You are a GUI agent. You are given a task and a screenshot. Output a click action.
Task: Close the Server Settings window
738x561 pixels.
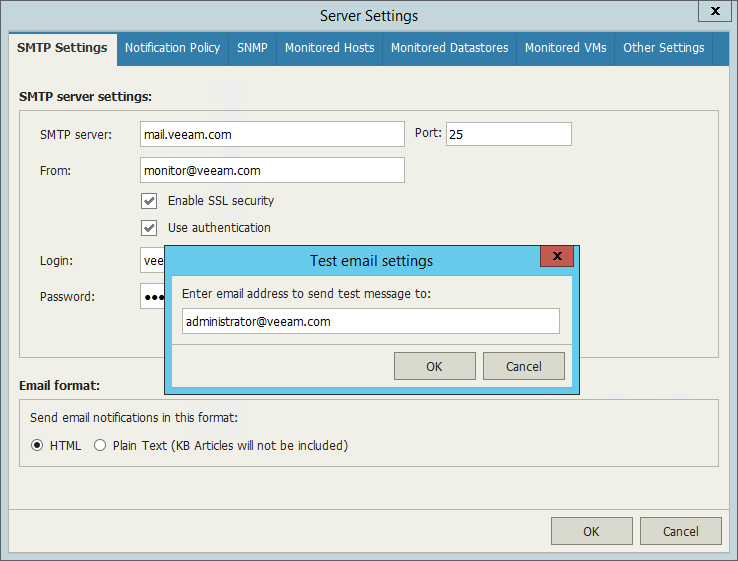click(x=713, y=12)
